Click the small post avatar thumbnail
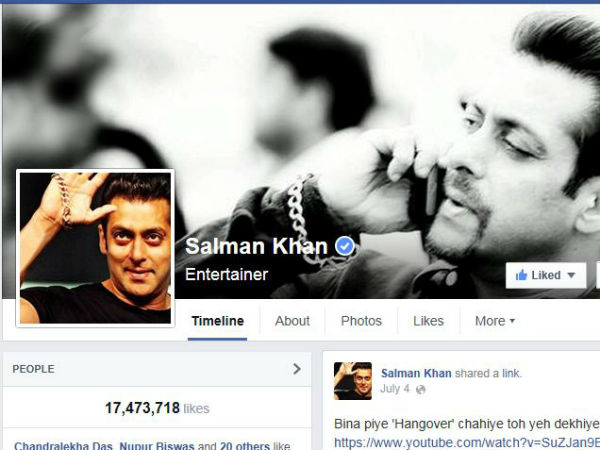This screenshot has width=600, height=450. (353, 381)
